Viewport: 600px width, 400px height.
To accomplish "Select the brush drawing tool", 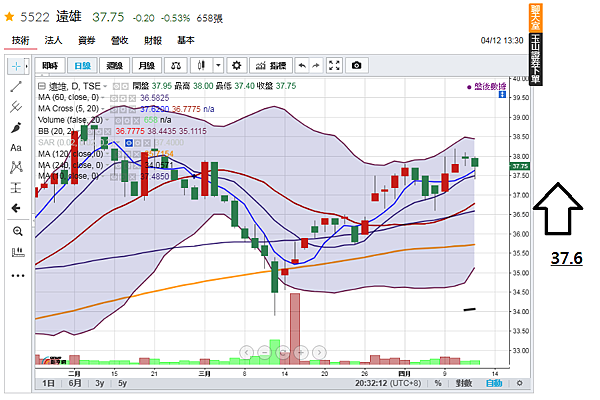I will pos(16,127).
